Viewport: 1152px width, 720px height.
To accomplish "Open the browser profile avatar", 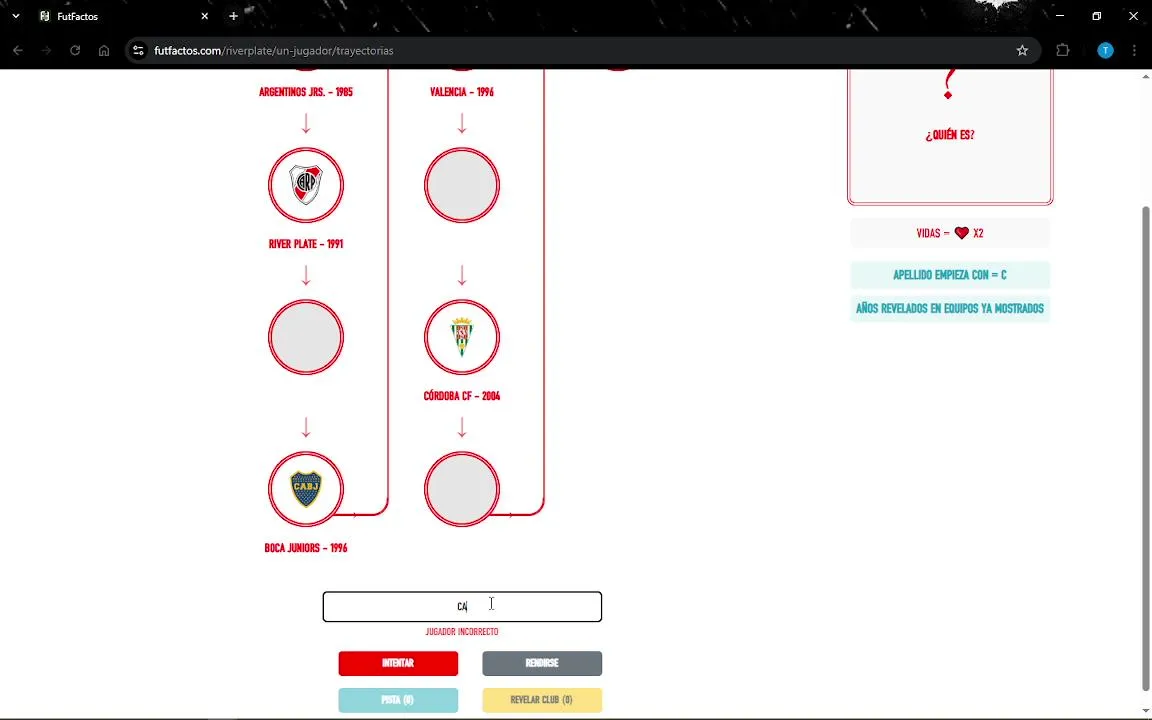I will click(x=1105, y=51).
